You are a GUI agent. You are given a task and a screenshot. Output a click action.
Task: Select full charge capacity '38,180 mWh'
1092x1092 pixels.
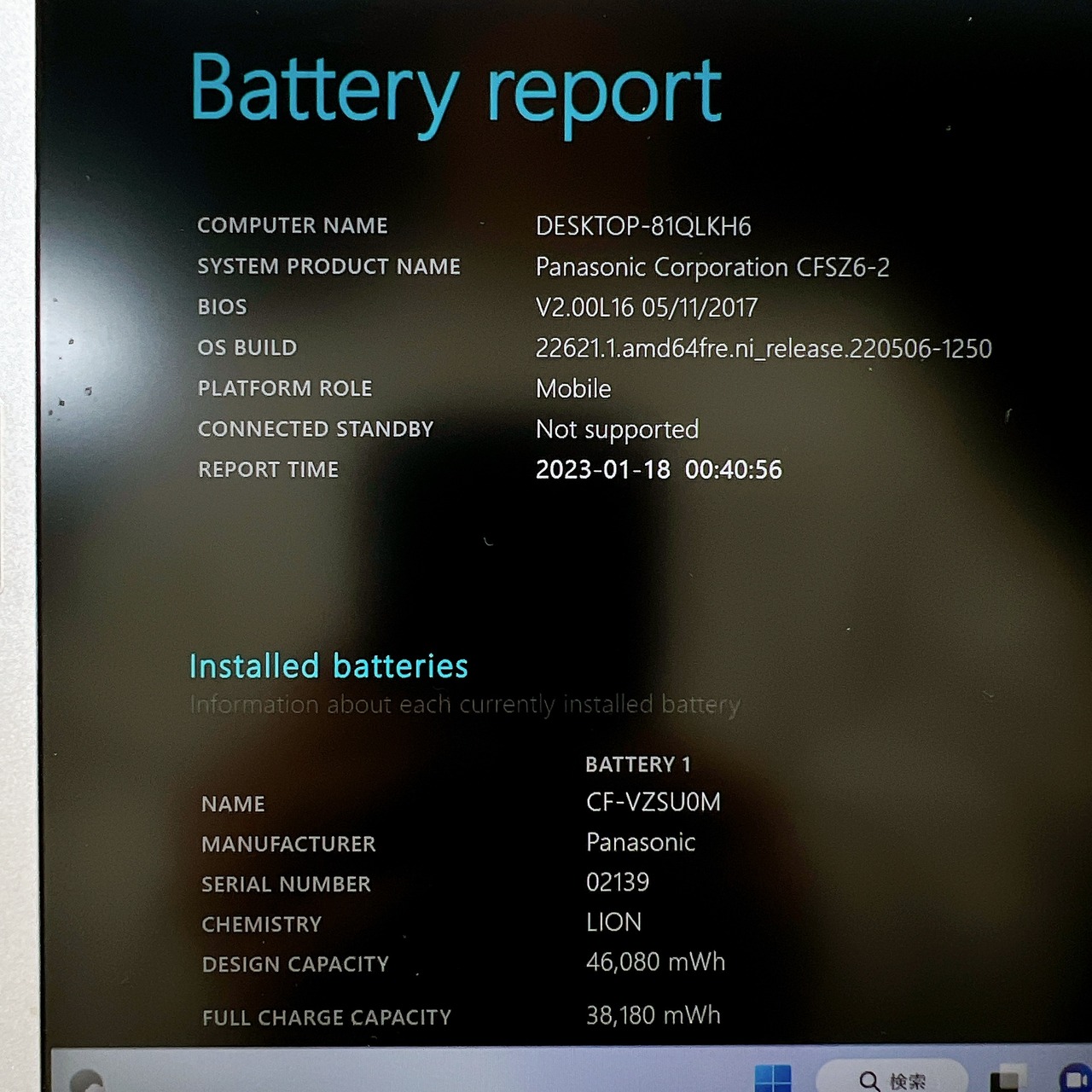(x=653, y=1015)
